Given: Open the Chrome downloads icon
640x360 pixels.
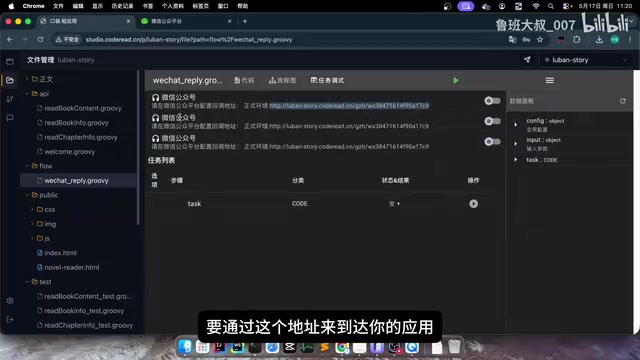Looking at the screenshot, I should point(599,40).
